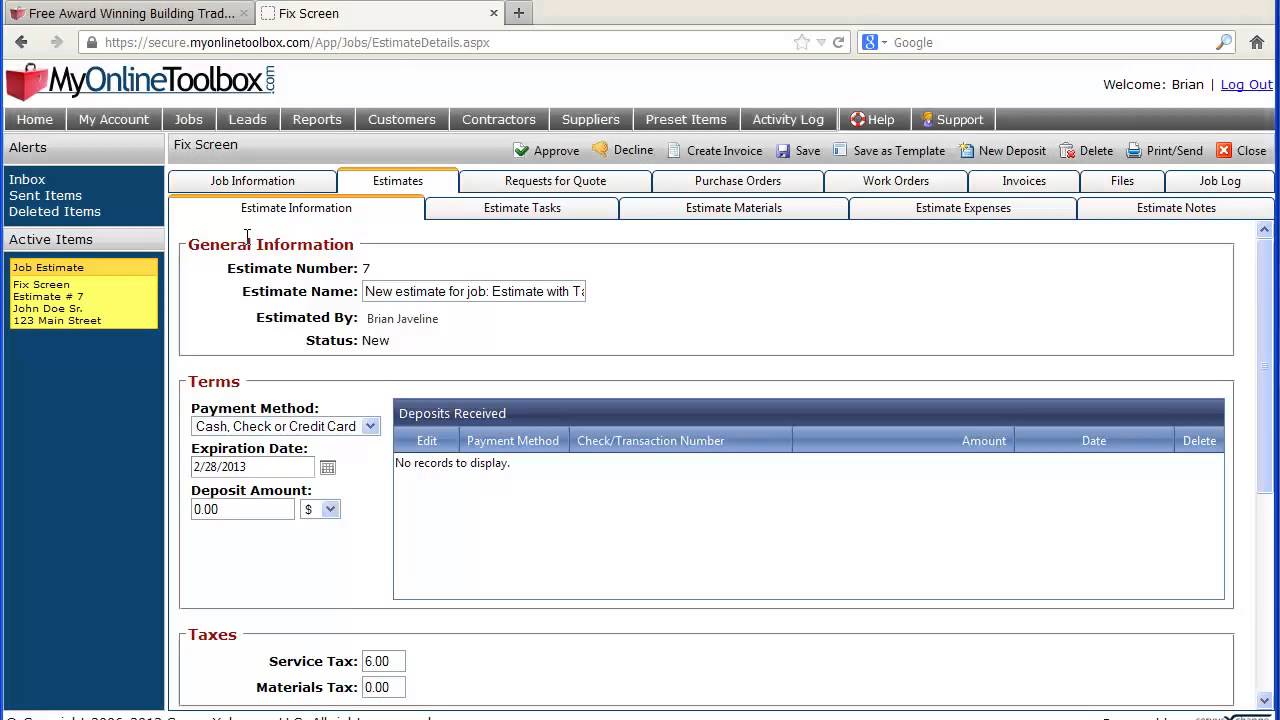Open the Estimate Notes sub-tab
This screenshot has height=720, width=1280.
[1176, 208]
